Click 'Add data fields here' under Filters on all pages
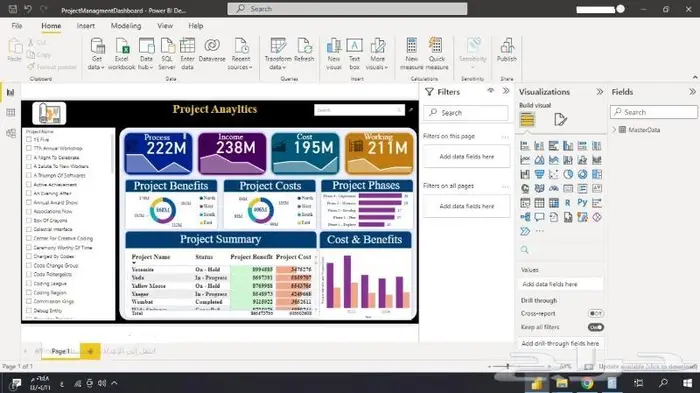The width and height of the screenshot is (700, 393). click(467, 206)
